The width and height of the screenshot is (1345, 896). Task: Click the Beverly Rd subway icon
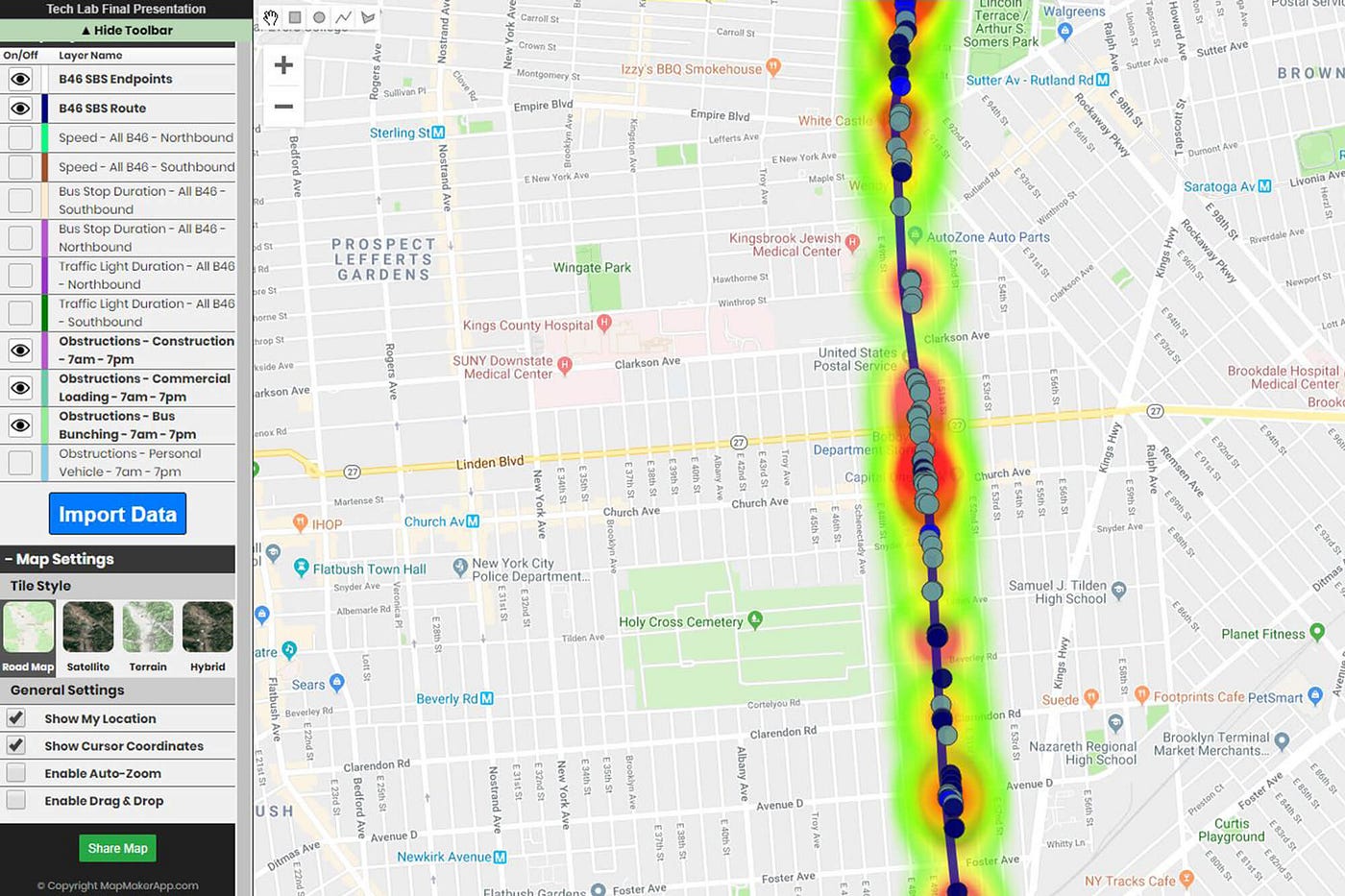pyautogui.click(x=487, y=698)
